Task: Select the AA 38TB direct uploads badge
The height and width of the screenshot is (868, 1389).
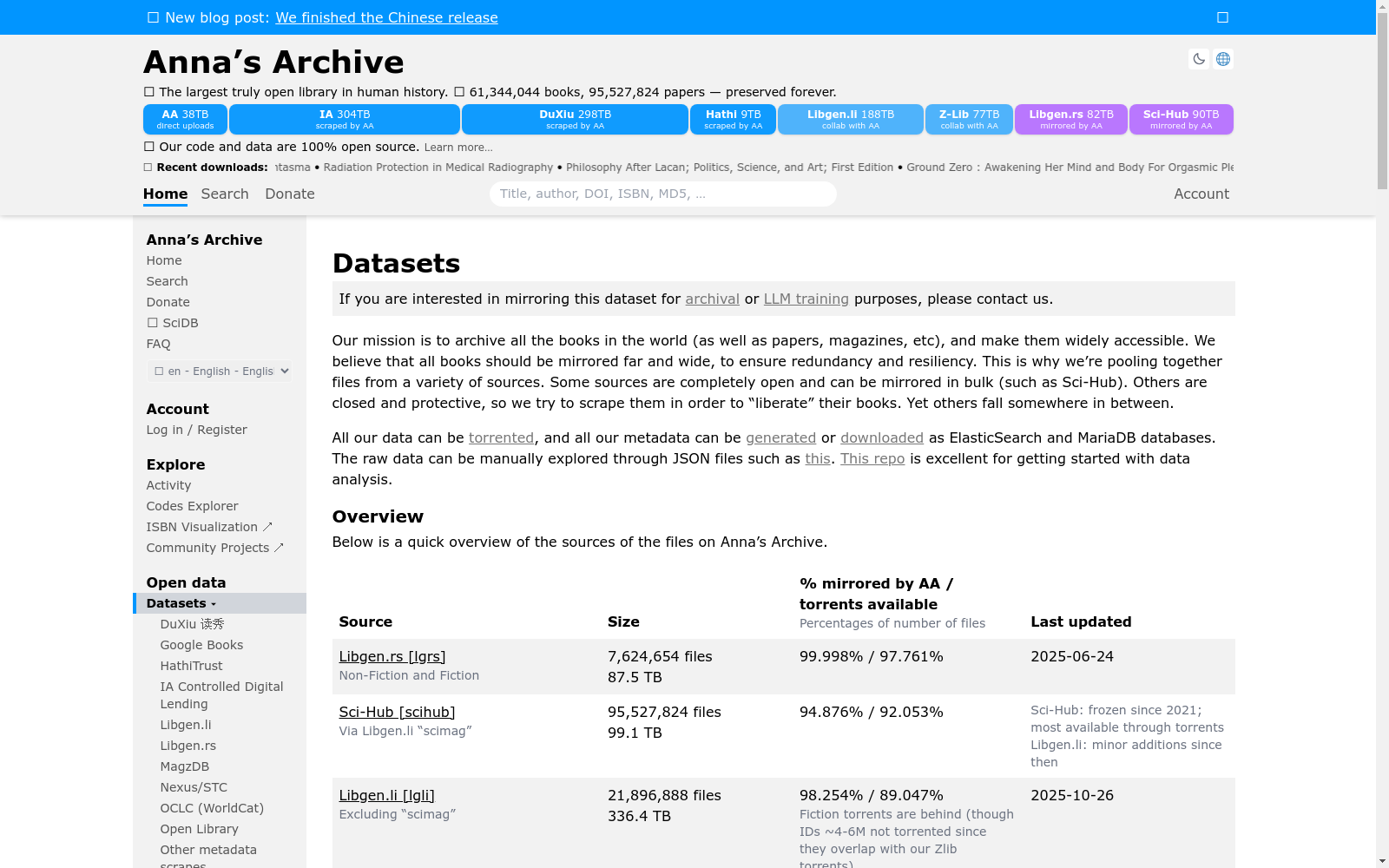Action: [x=185, y=119]
